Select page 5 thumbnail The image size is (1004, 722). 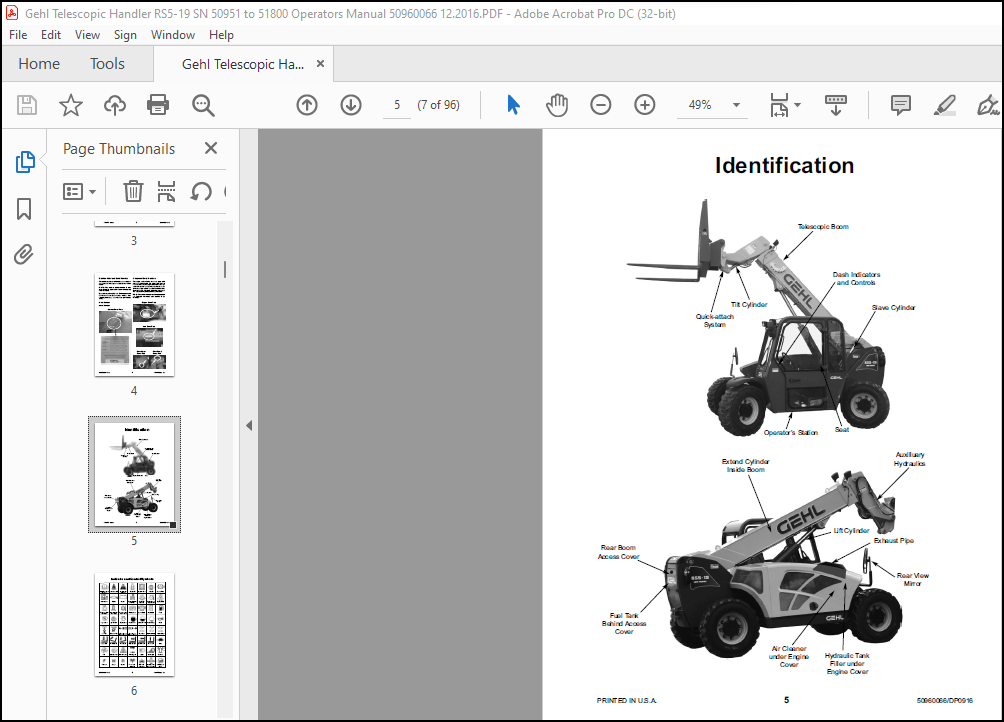point(134,474)
